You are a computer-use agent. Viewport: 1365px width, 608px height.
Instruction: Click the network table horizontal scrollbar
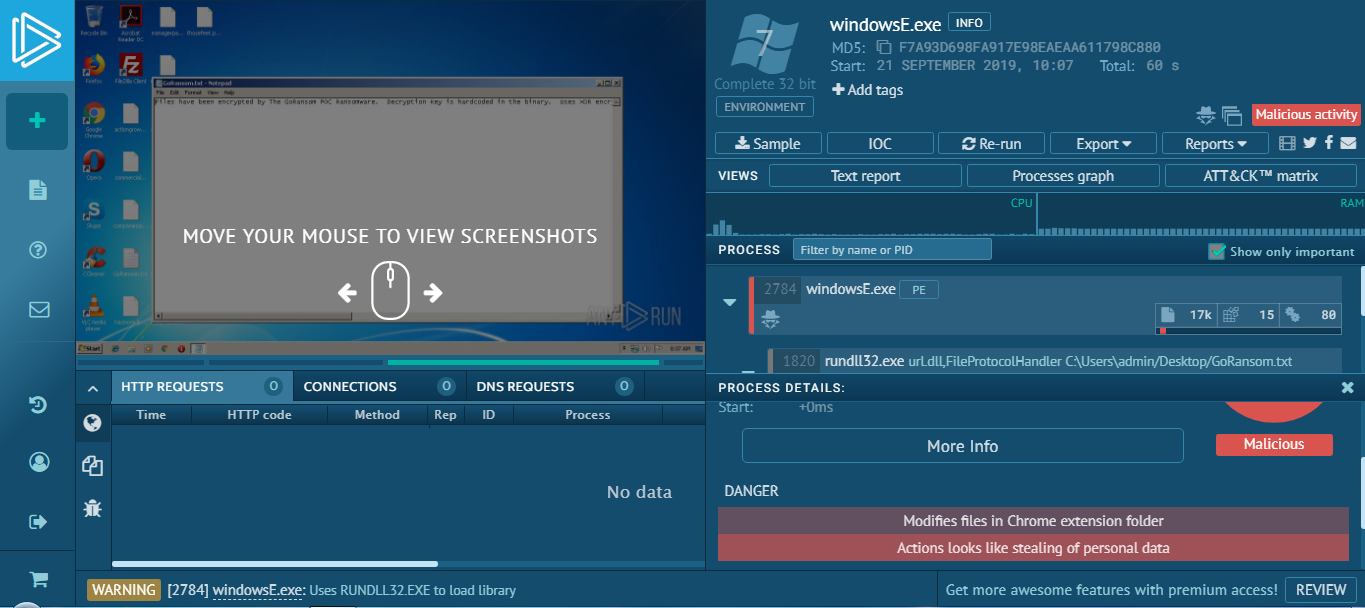coord(275,564)
